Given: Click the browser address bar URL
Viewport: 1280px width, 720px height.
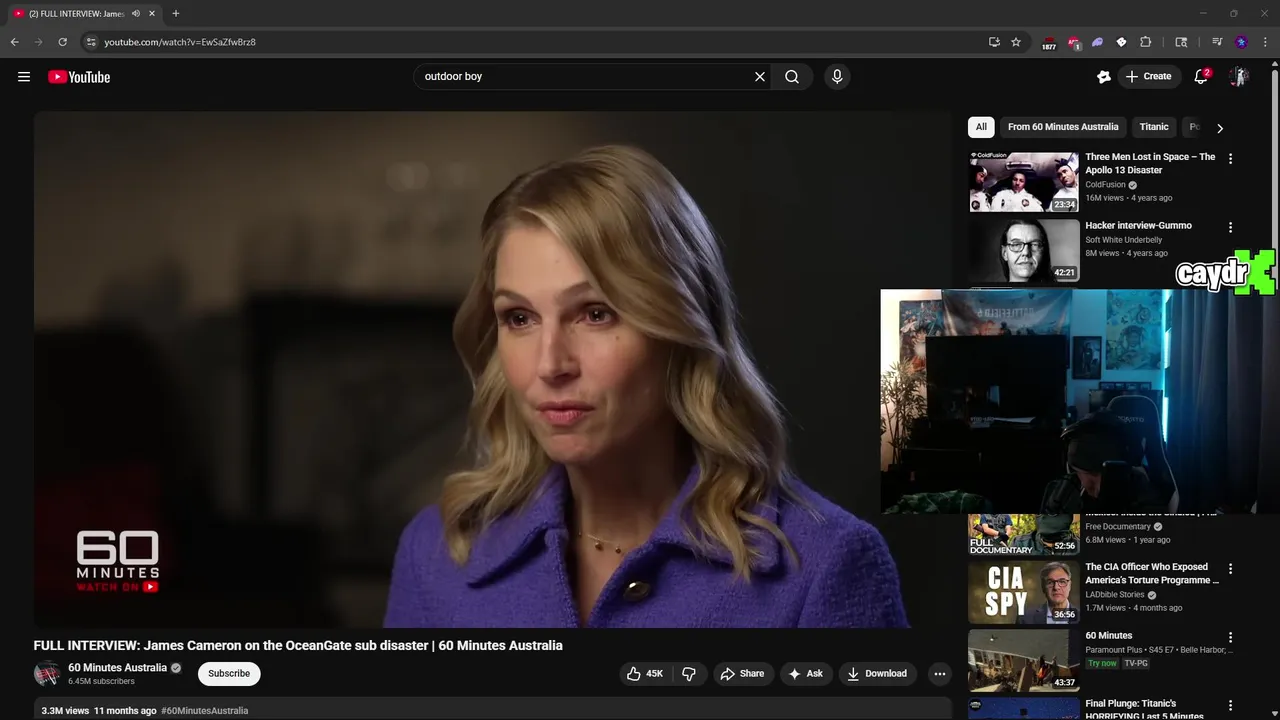Looking at the screenshot, I should pos(180,42).
